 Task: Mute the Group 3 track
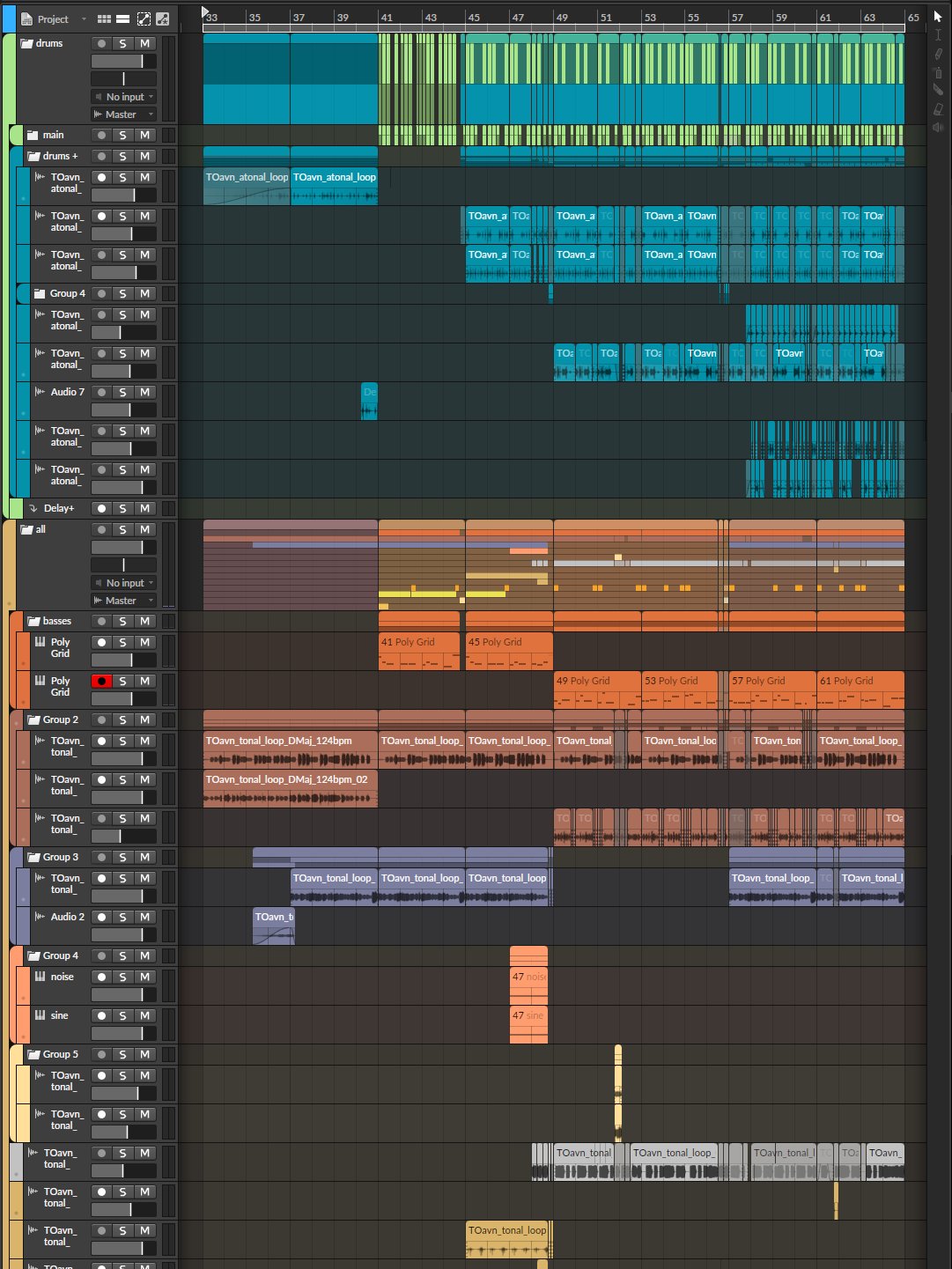[144, 857]
